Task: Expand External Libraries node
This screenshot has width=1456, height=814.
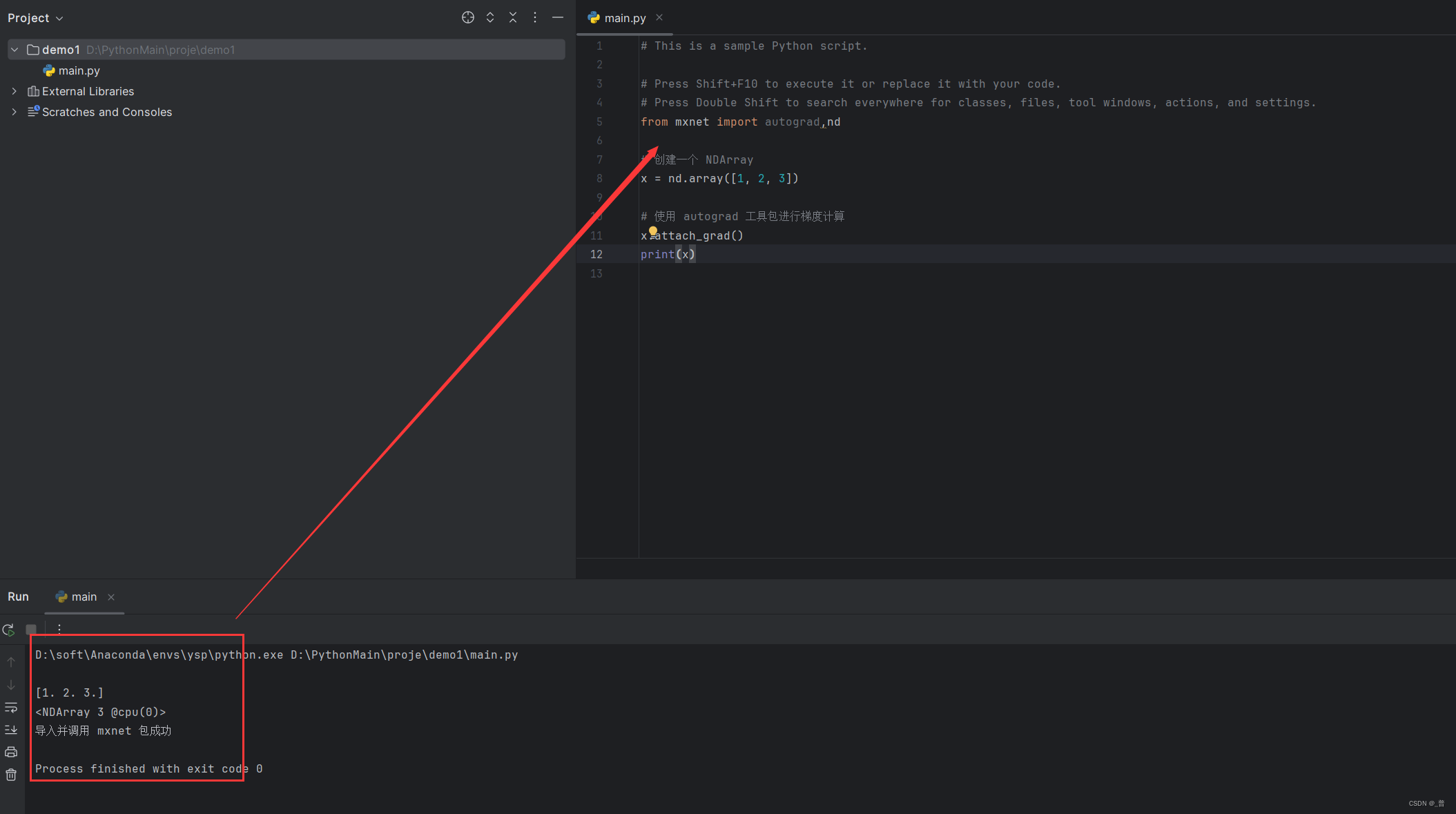Action: pos(14,91)
